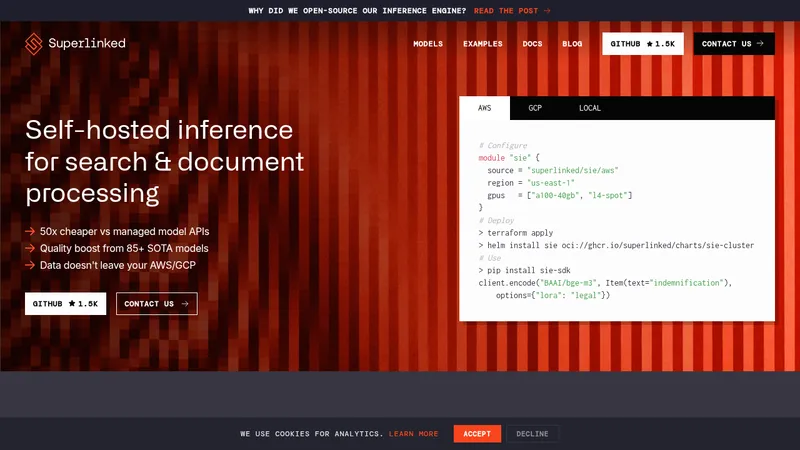Select the AWS code tab
This screenshot has height=450, width=800.
click(x=484, y=108)
